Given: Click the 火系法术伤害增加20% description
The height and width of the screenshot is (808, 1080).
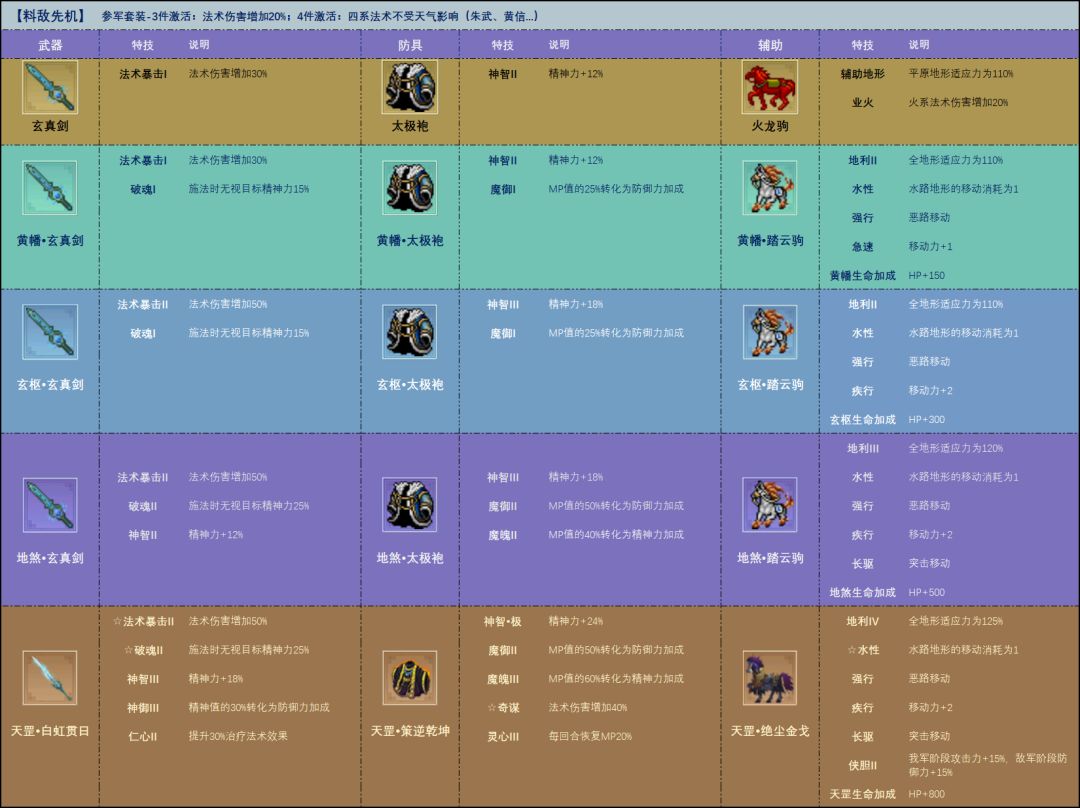Looking at the screenshot, I should pyautogui.click(x=958, y=103).
